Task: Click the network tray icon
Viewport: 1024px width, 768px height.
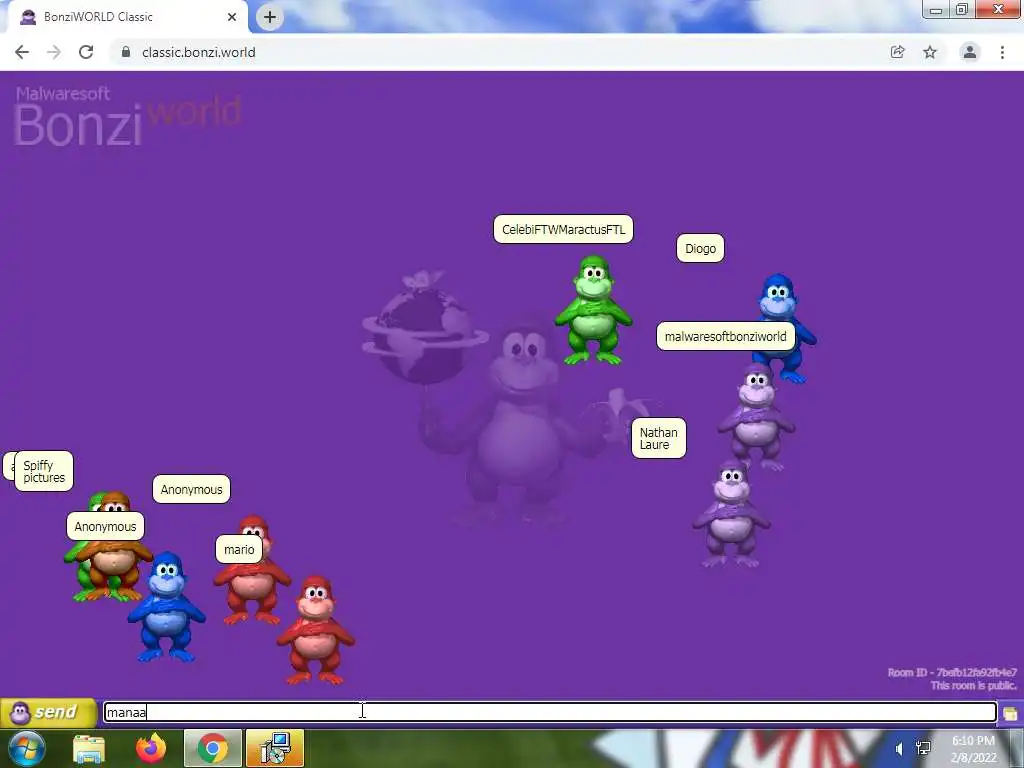Action: (923, 749)
